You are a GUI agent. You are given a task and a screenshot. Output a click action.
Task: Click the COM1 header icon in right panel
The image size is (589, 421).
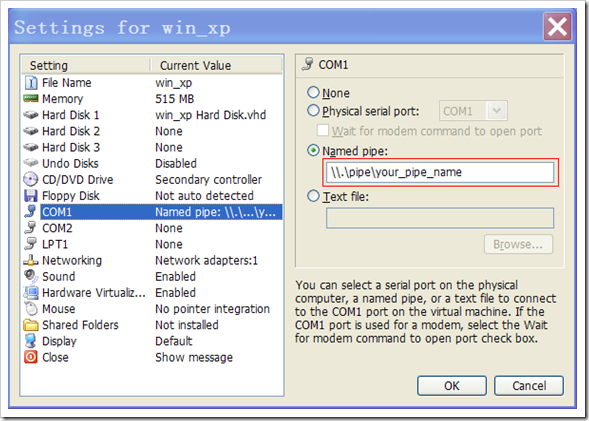point(307,64)
